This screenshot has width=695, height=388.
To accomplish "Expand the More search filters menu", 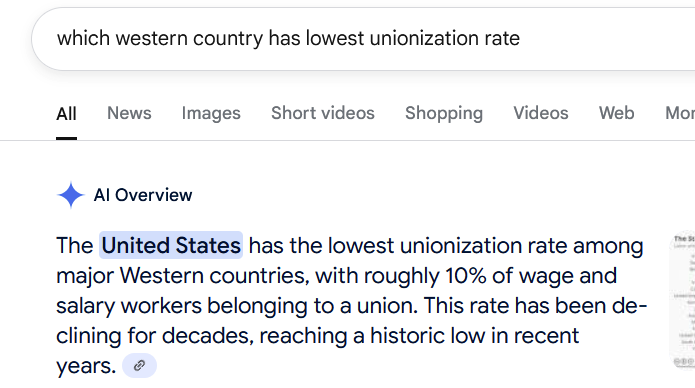I will [680, 113].
